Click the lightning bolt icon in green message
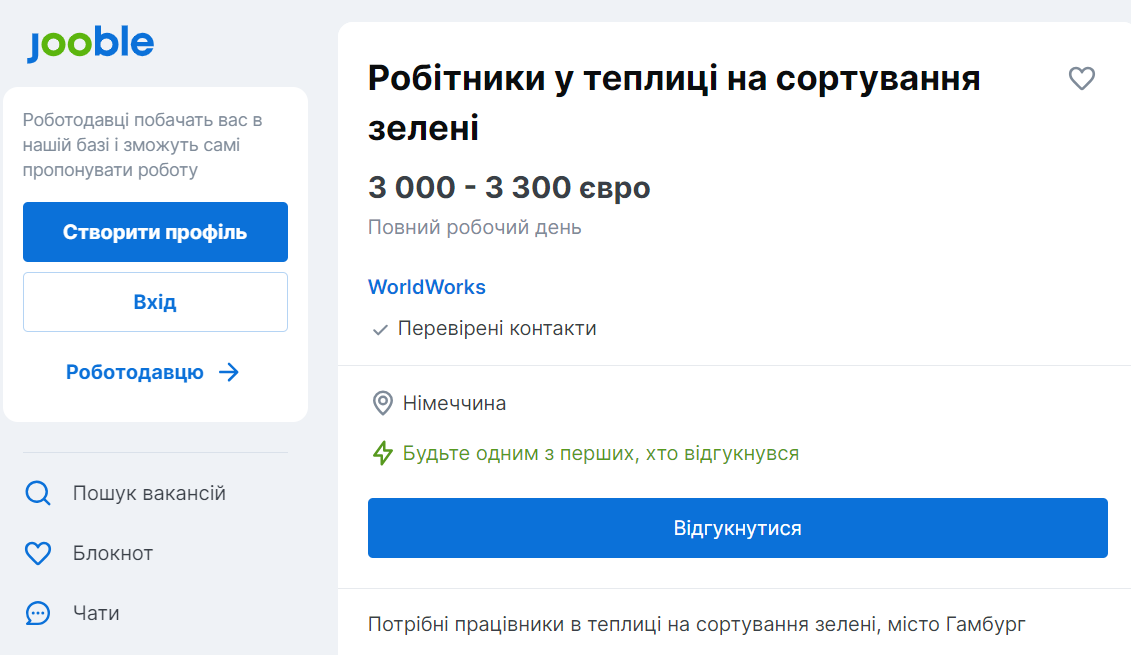The height and width of the screenshot is (655, 1131). pos(383,453)
